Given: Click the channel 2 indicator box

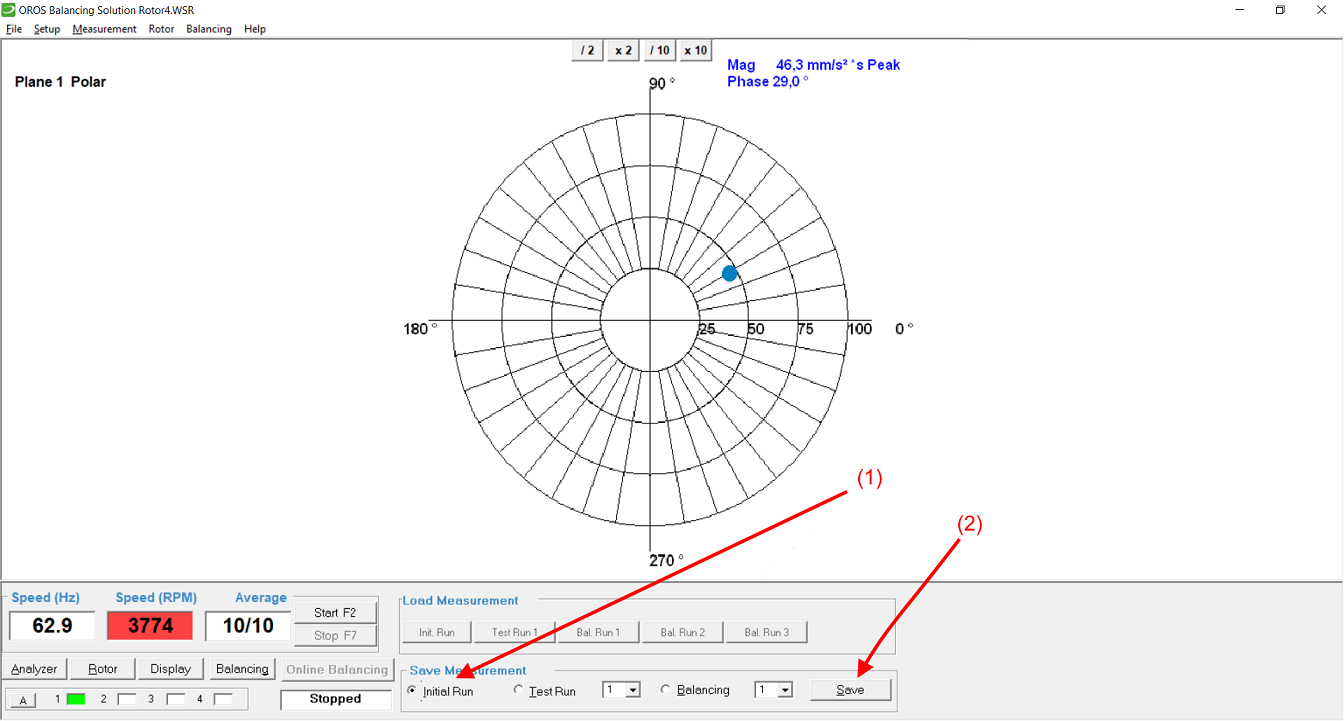Looking at the screenshot, I should (x=127, y=699).
